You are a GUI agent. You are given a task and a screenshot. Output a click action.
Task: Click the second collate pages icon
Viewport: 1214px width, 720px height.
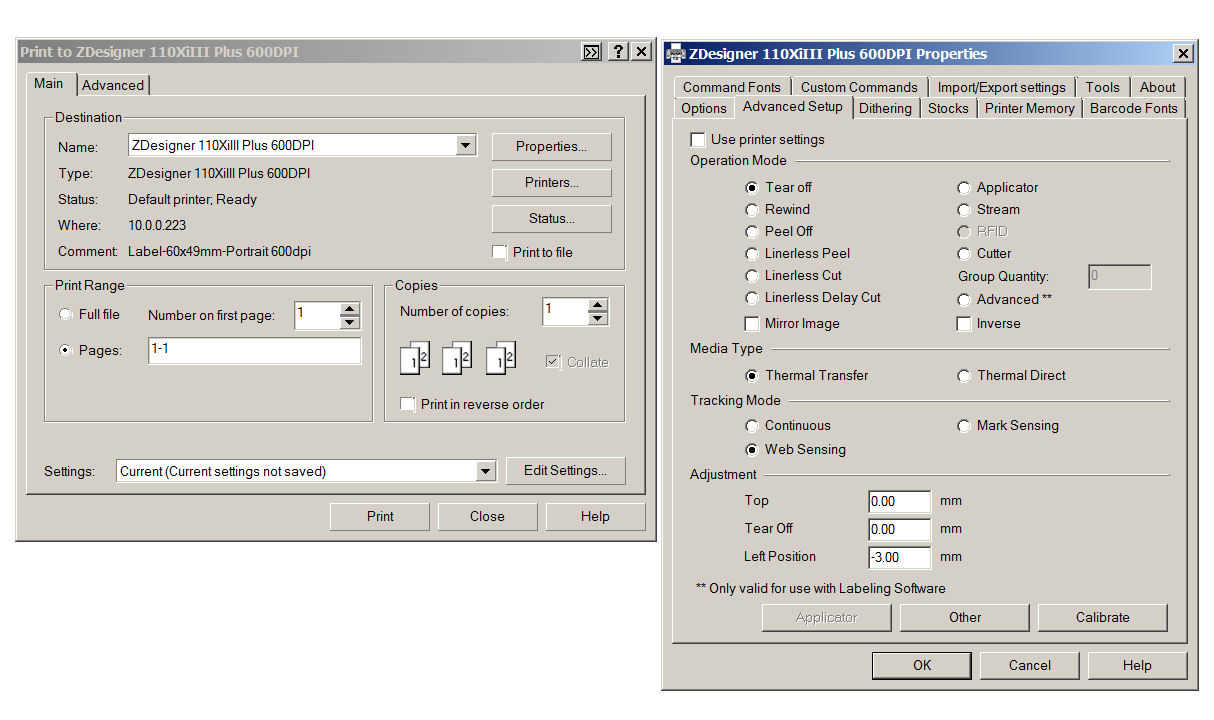[457, 358]
